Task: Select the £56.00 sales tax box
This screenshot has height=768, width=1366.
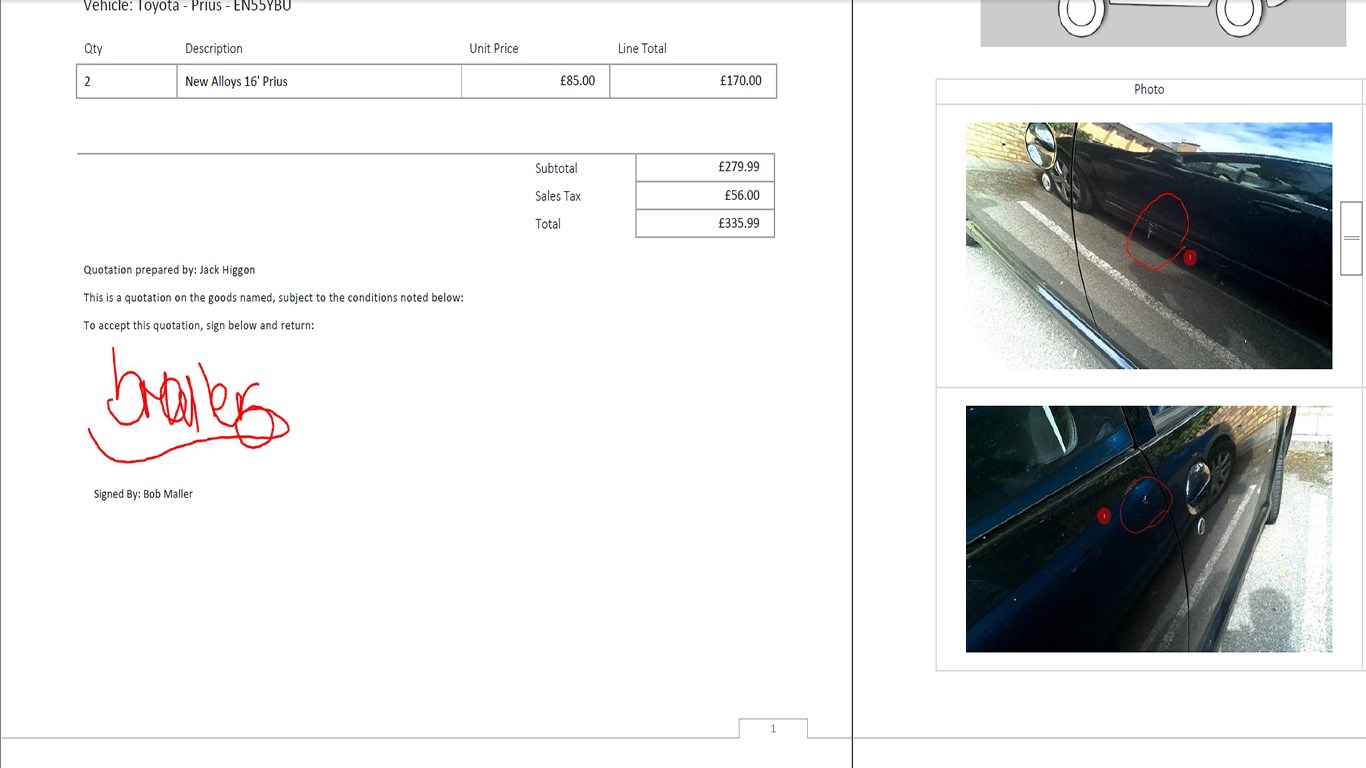Action: (705, 196)
